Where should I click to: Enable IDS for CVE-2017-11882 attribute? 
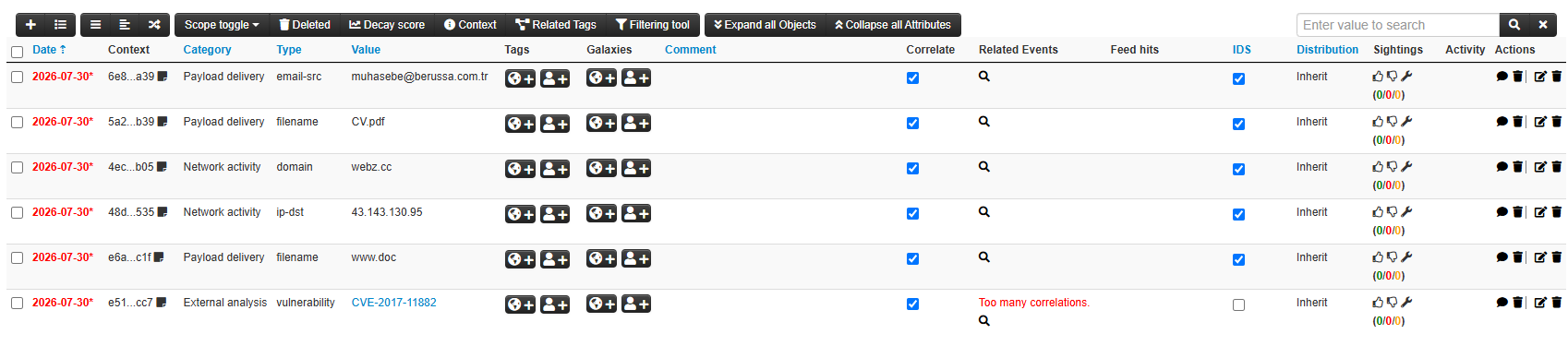(1238, 304)
